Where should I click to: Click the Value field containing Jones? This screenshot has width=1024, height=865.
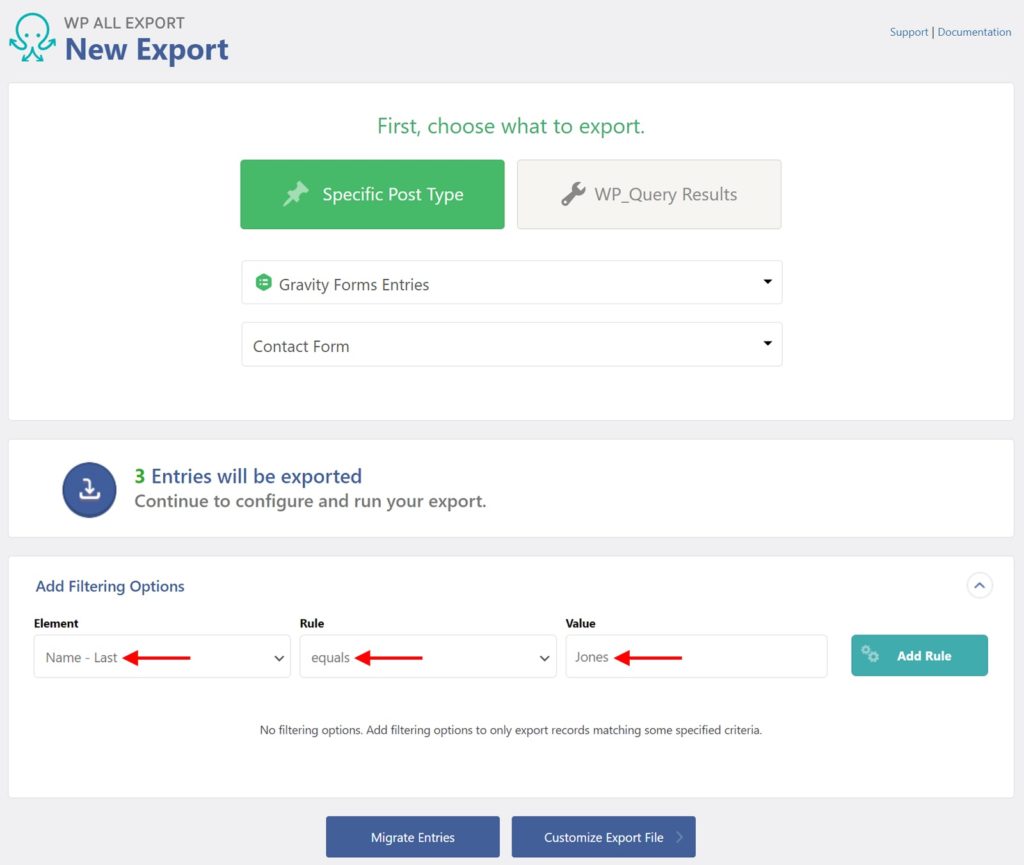[696, 656]
